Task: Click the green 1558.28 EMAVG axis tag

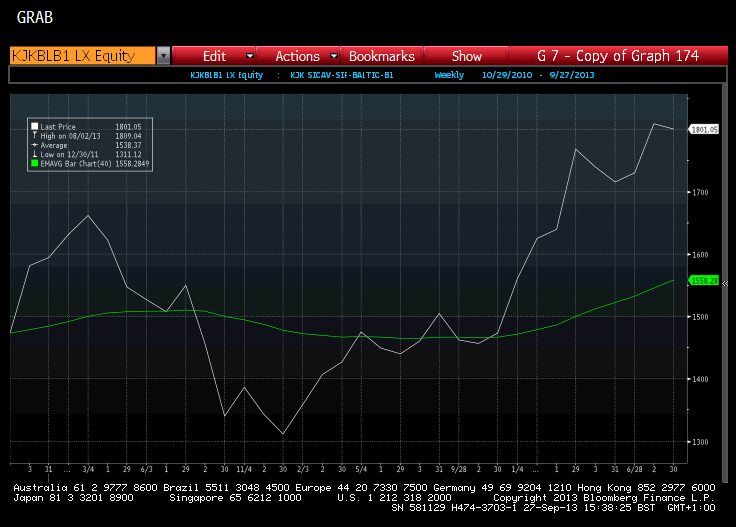Action: coord(704,281)
